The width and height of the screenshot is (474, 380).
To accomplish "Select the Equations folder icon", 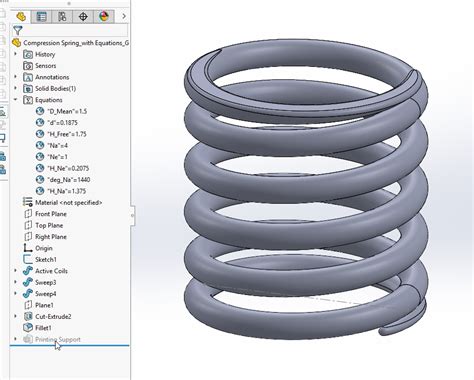I will point(28,100).
